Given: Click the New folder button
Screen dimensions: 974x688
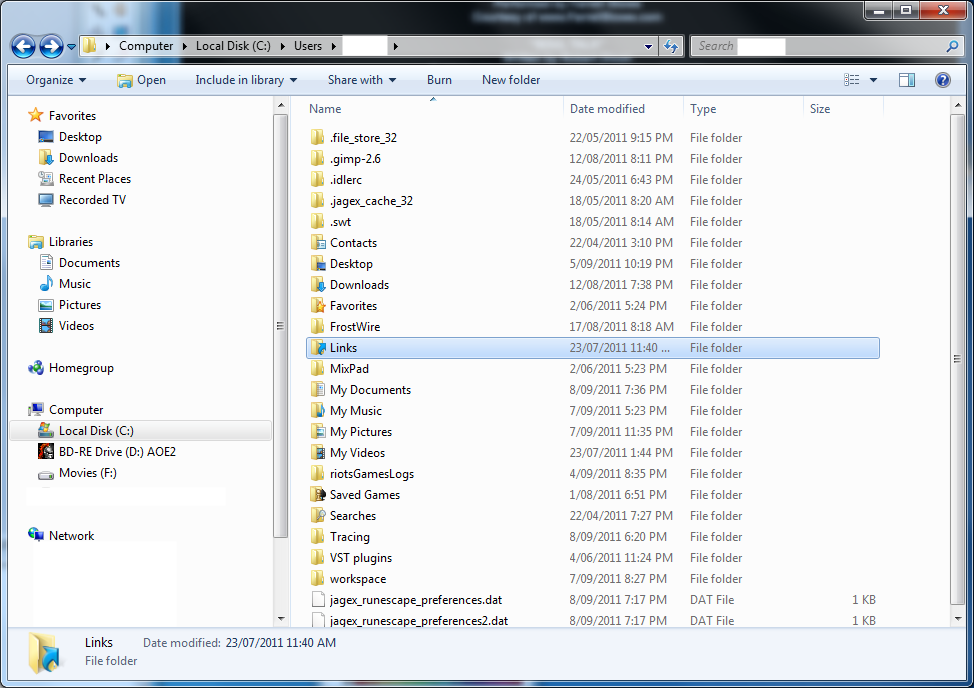Looking at the screenshot, I should (511, 80).
